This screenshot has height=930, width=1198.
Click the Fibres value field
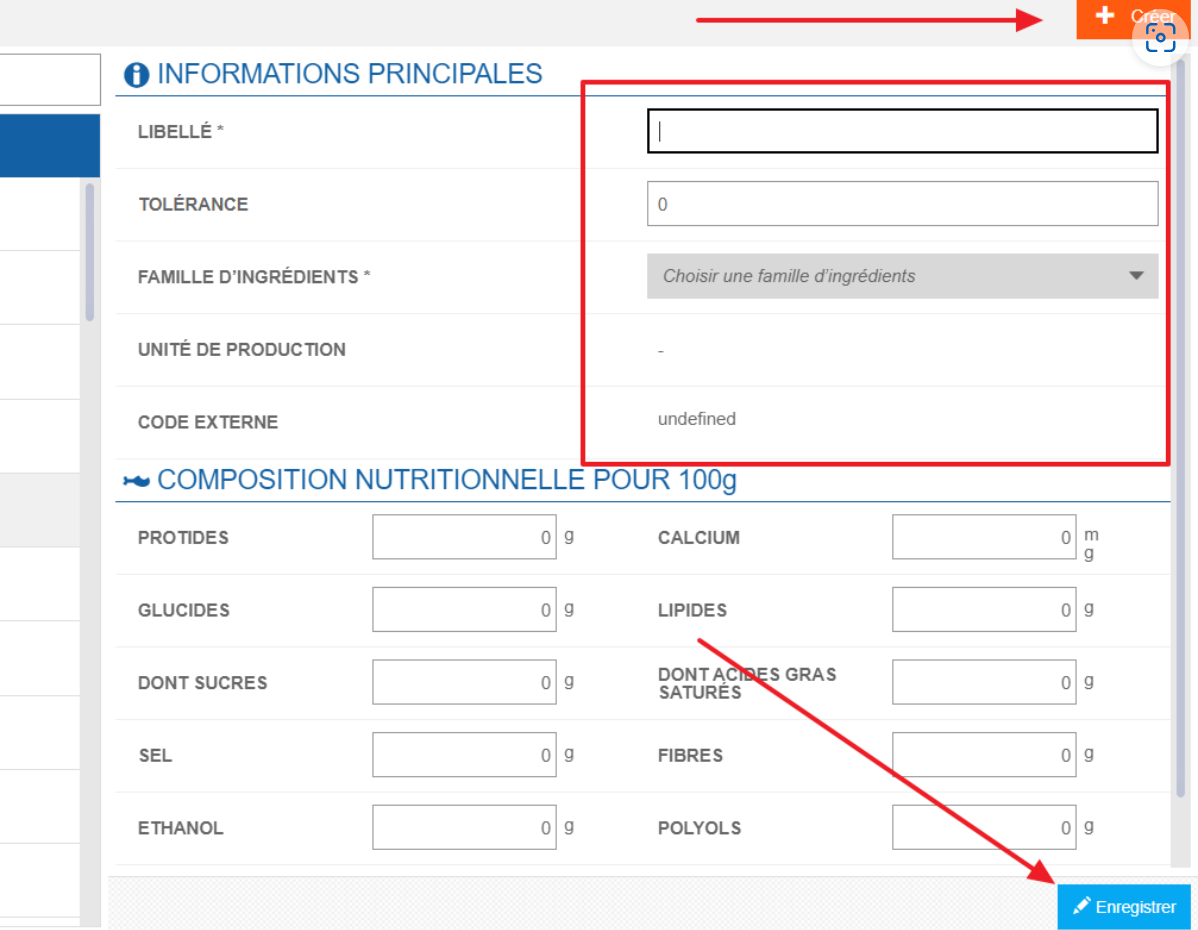[984, 755]
